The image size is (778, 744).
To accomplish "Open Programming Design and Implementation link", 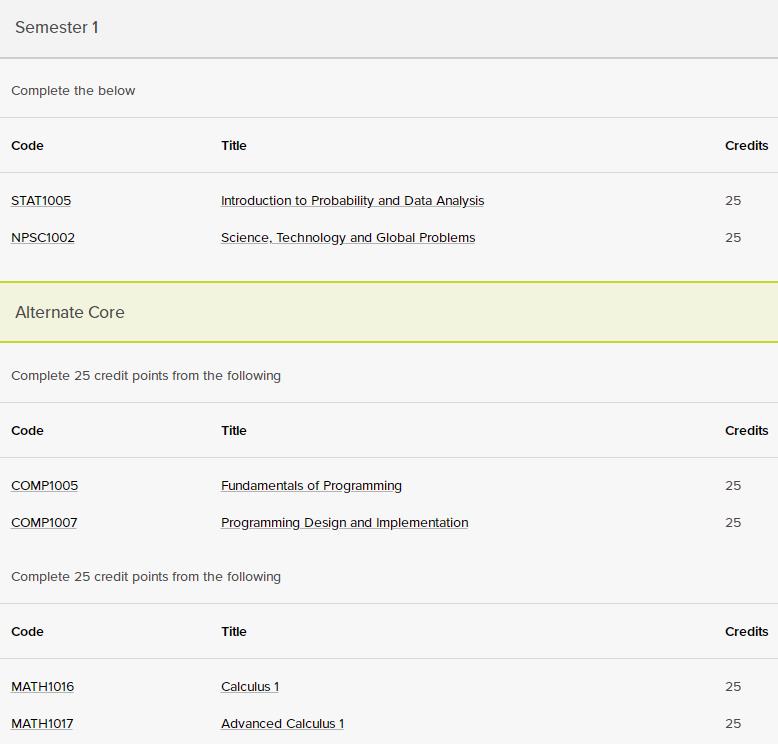I will [344, 523].
